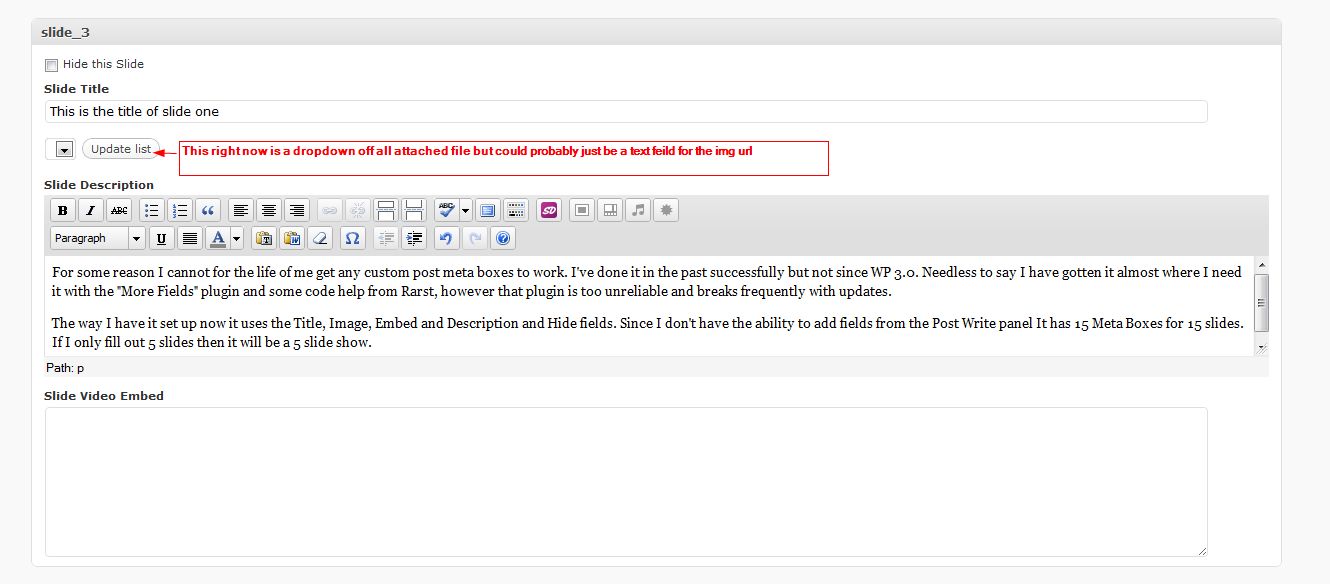Paste from Word
Image resolution: width=1330 pixels, height=584 pixels.
(x=292, y=238)
